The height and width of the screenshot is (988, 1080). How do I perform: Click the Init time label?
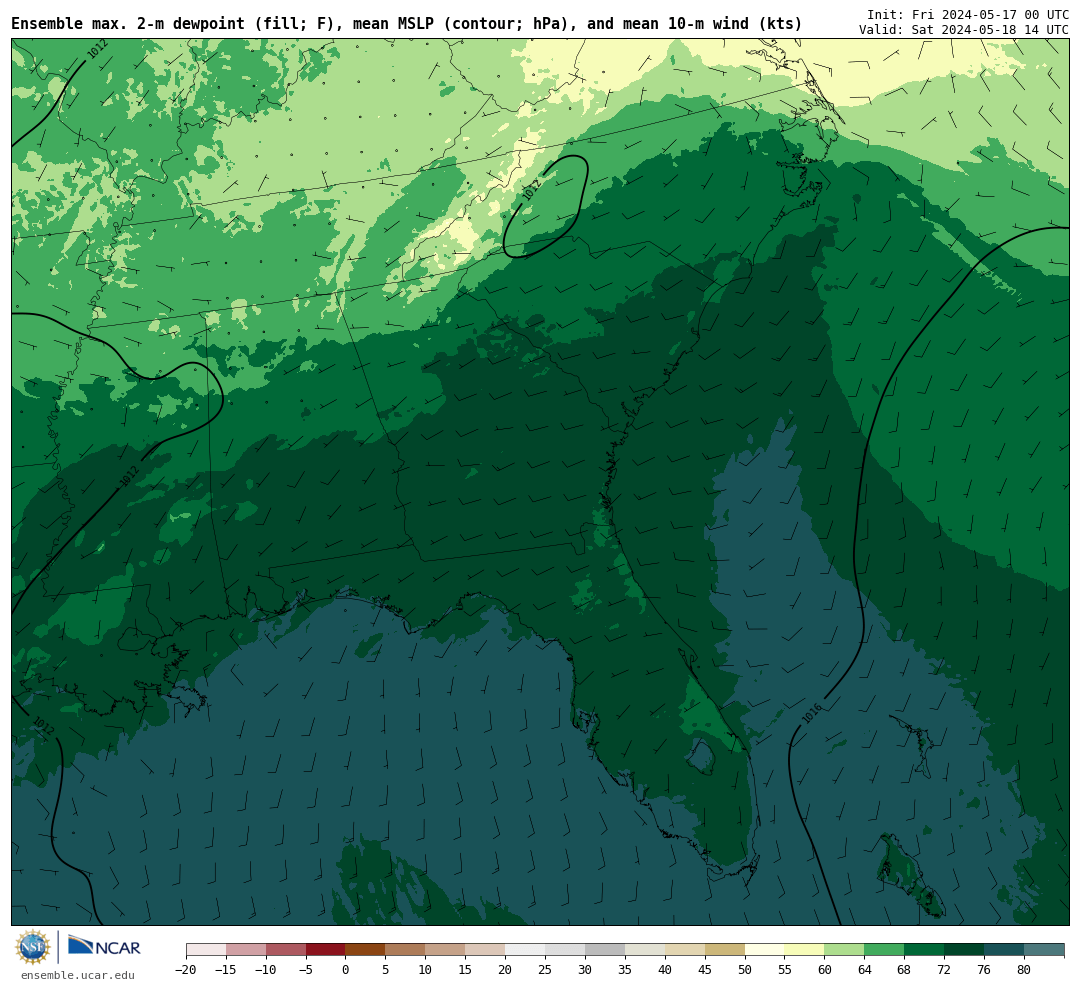[x=967, y=14]
